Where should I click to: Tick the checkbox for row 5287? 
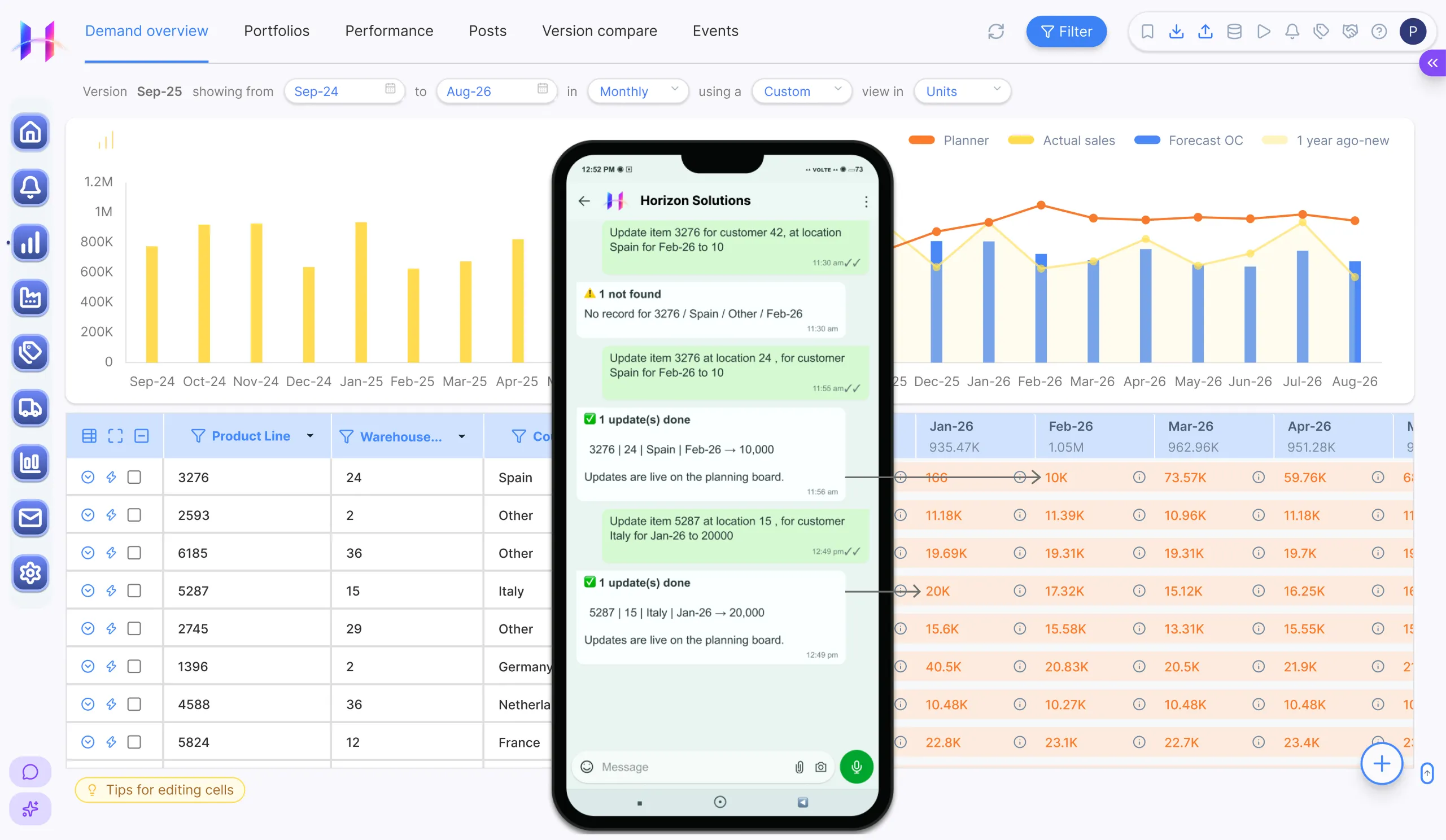(x=134, y=591)
